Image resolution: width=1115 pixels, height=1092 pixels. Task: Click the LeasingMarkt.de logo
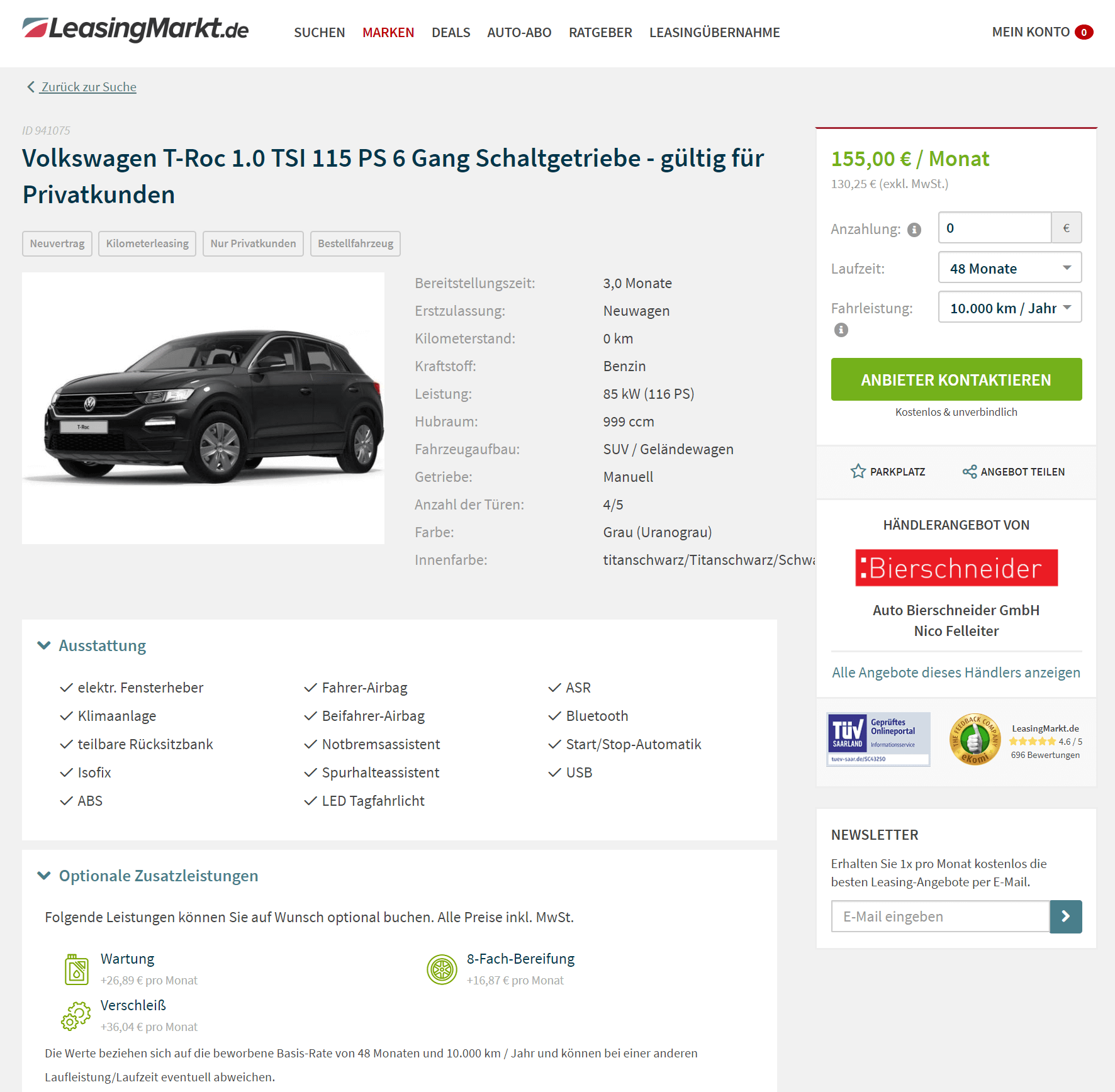tap(135, 30)
